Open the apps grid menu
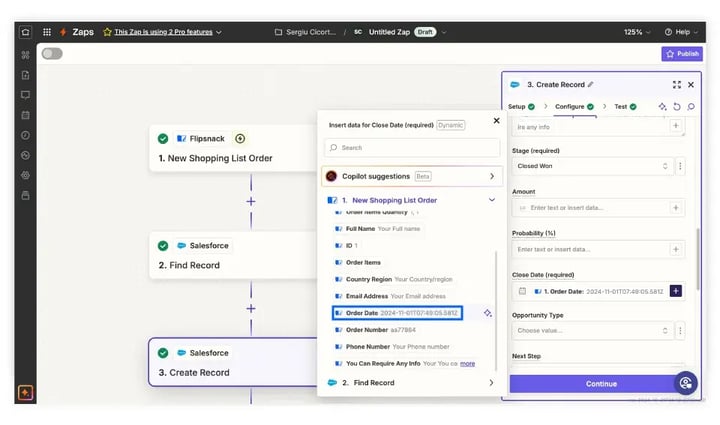This screenshot has width=720, height=425. click(47, 32)
